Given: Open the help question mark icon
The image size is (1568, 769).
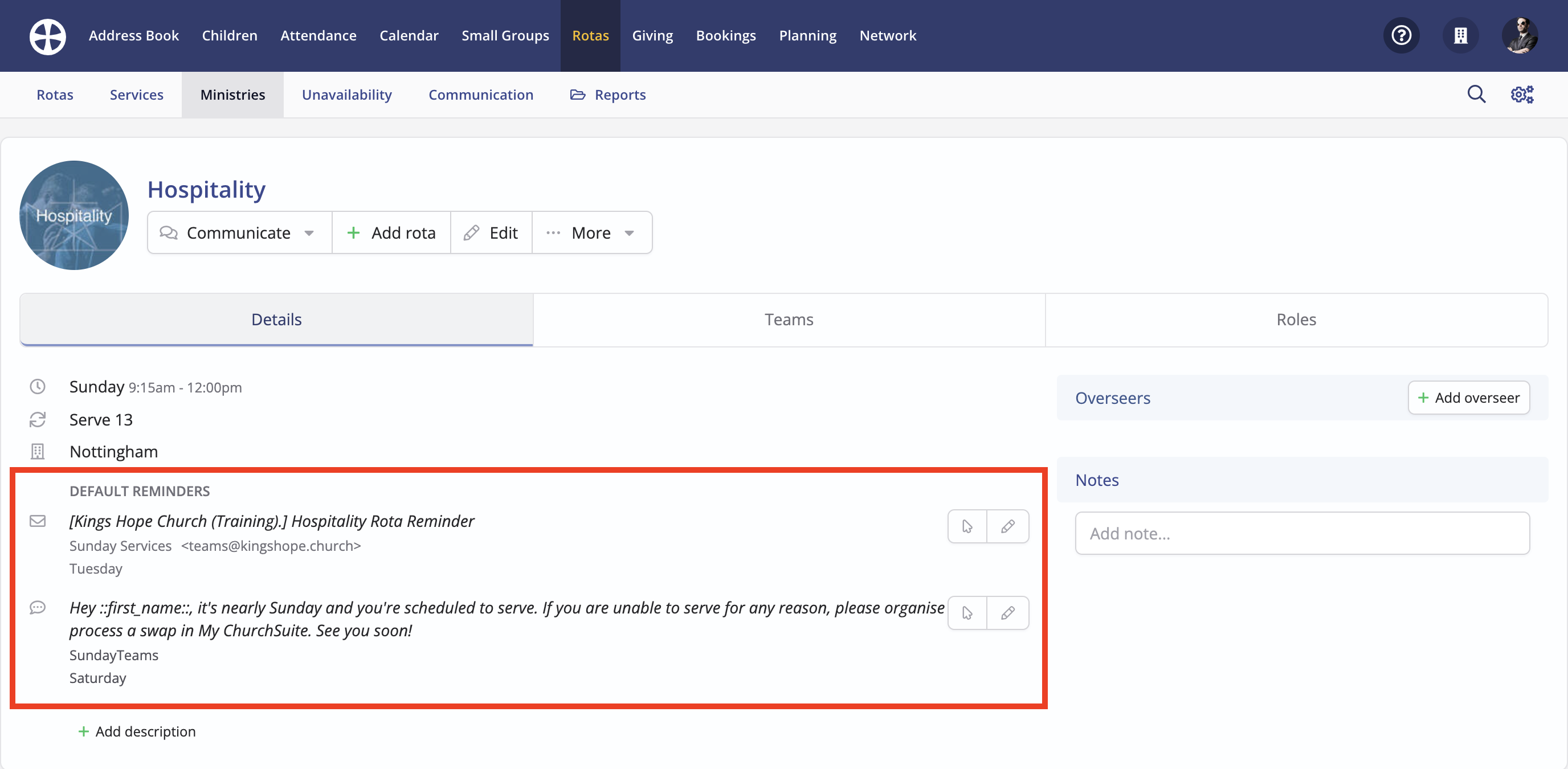Looking at the screenshot, I should (x=1401, y=35).
